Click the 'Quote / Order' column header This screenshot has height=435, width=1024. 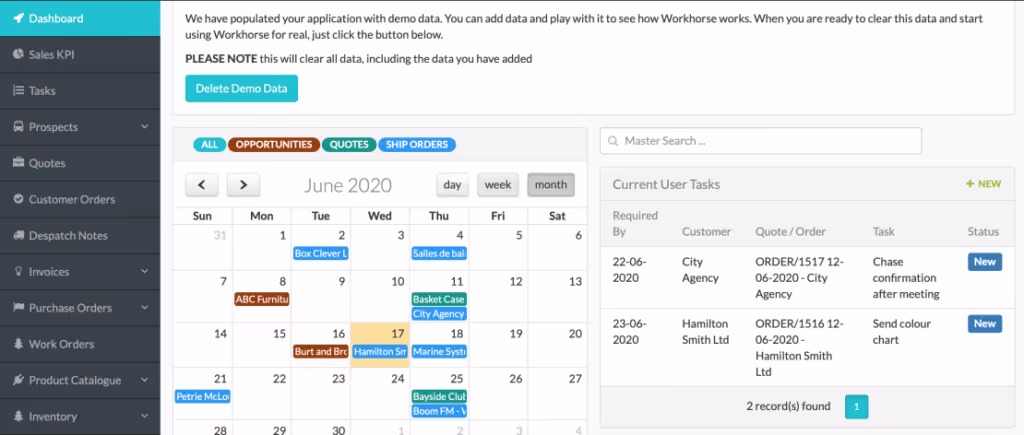tap(790, 231)
